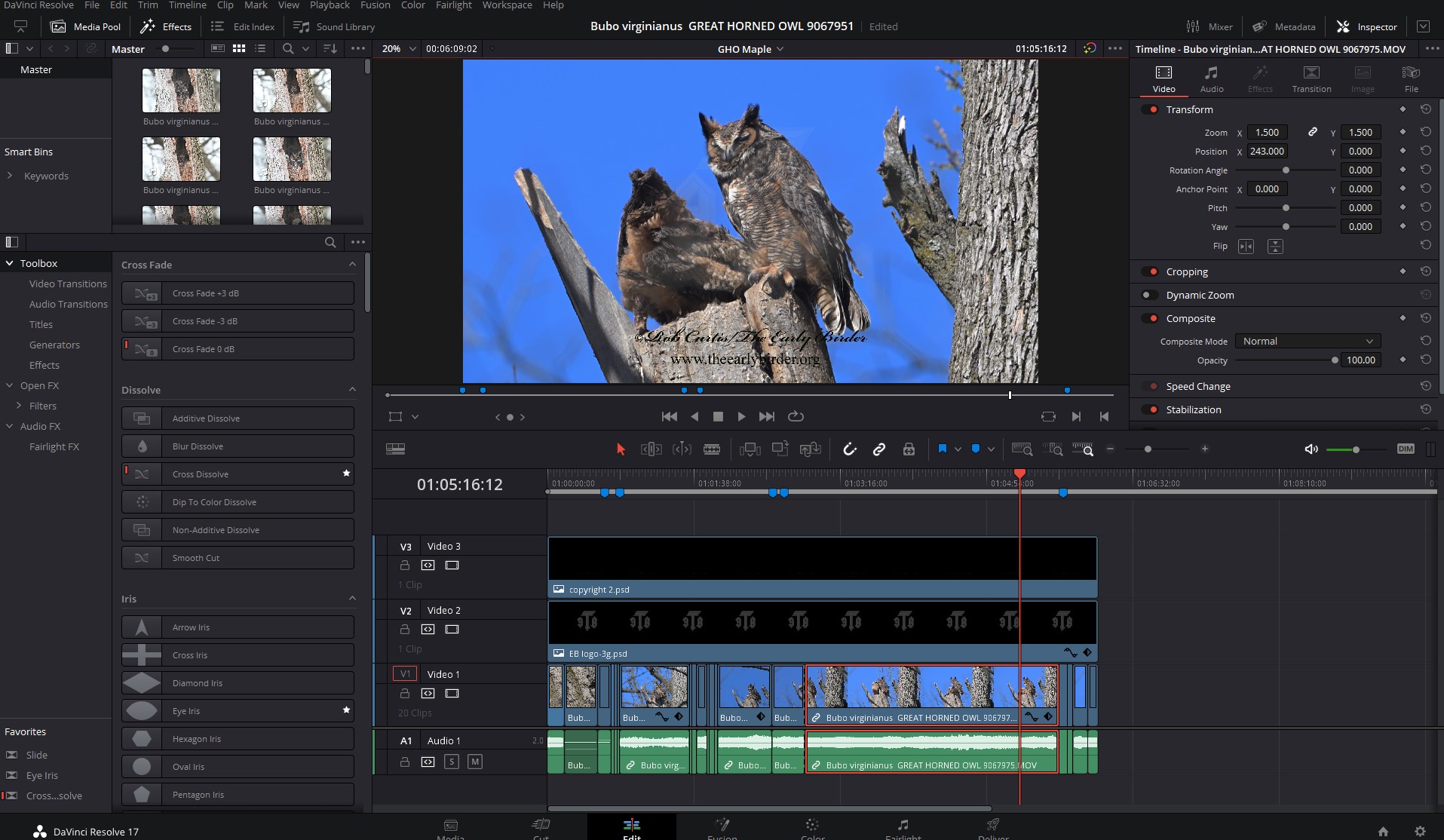This screenshot has width=1444, height=840.
Task: Open Composite Mode Normal dropdown
Action: click(x=1308, y=341)
